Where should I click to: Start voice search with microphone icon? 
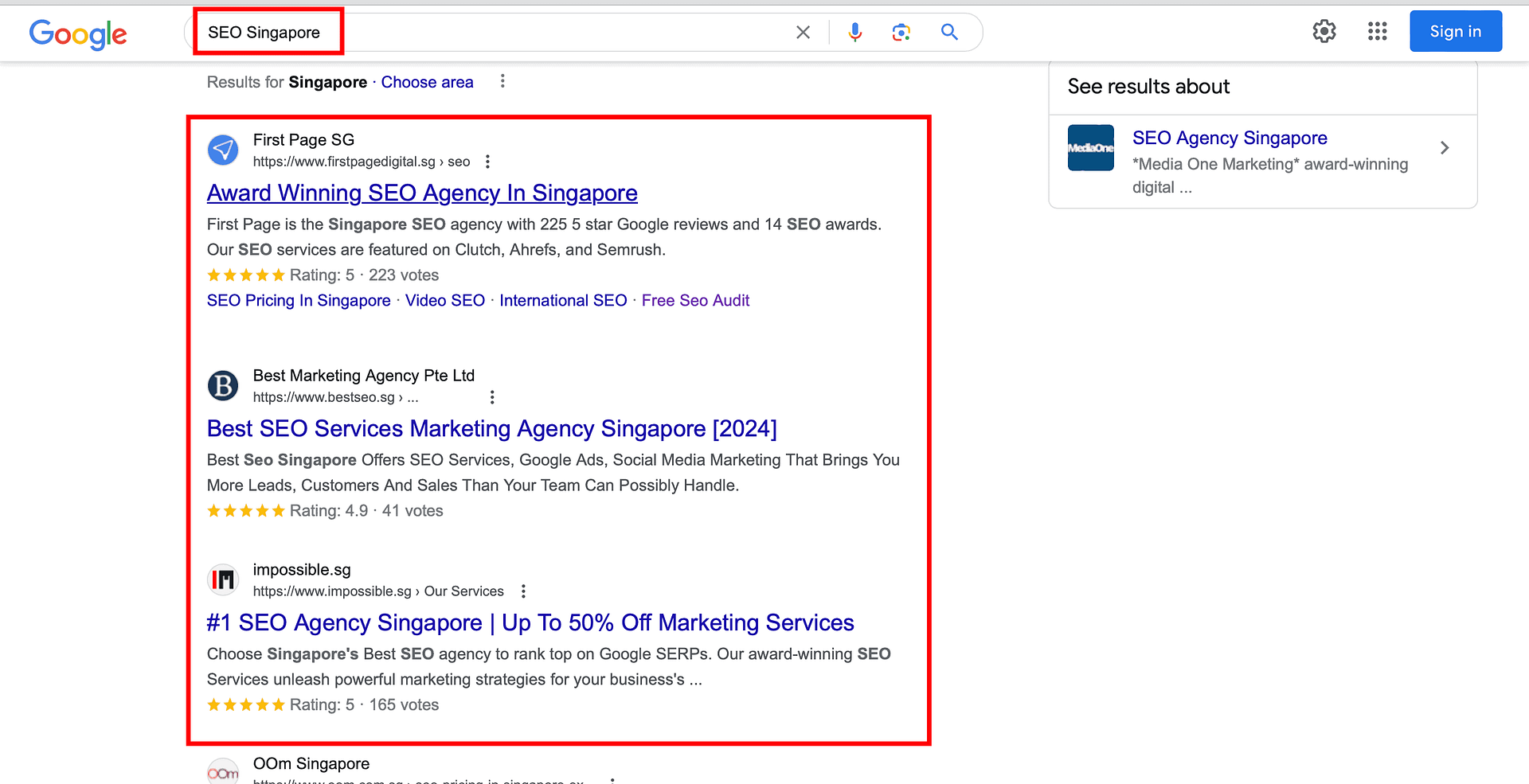[x=854, y=32]
